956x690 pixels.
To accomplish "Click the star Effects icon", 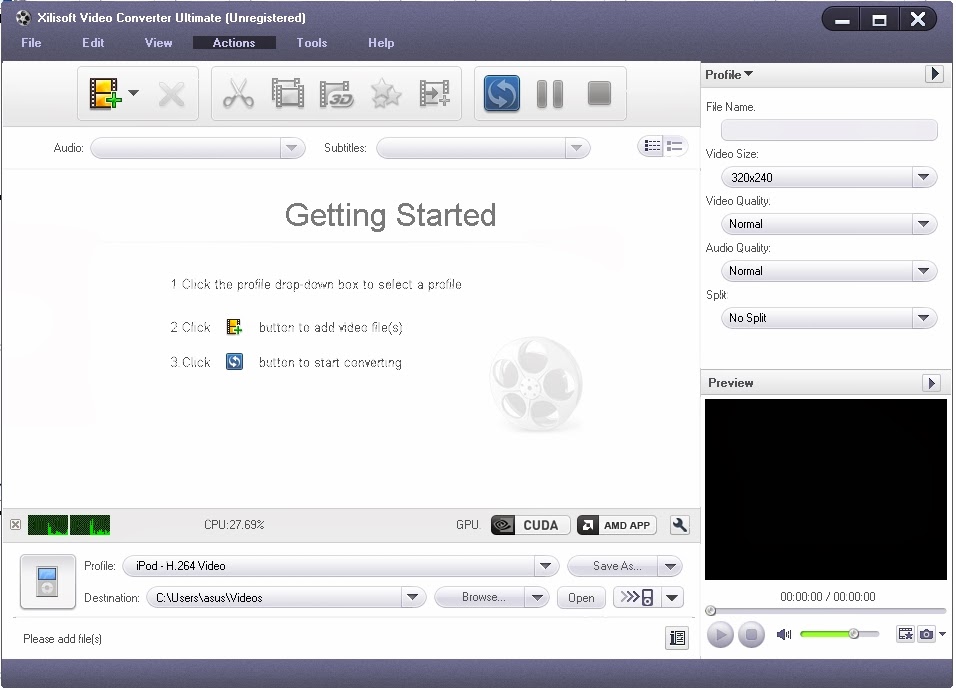I will point(385,93).
